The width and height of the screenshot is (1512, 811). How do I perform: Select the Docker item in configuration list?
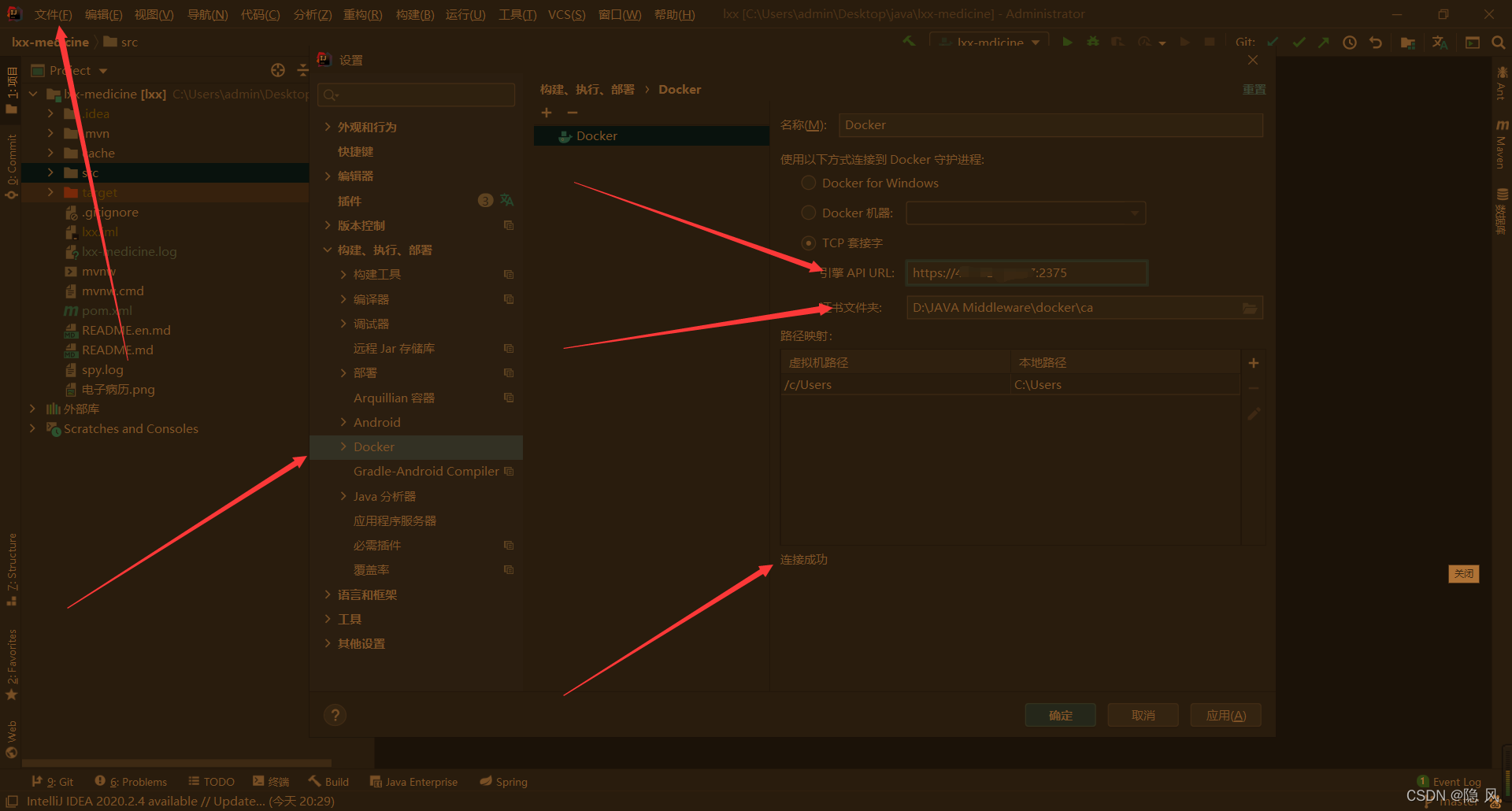pos(651,135)
